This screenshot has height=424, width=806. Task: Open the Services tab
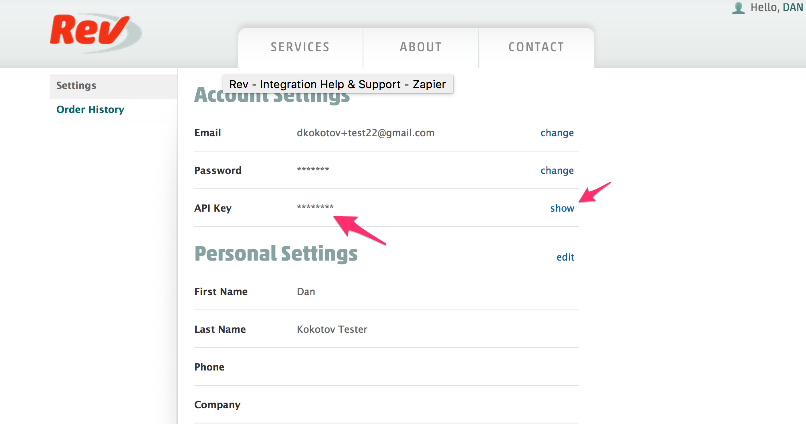[x=300, y=47]
